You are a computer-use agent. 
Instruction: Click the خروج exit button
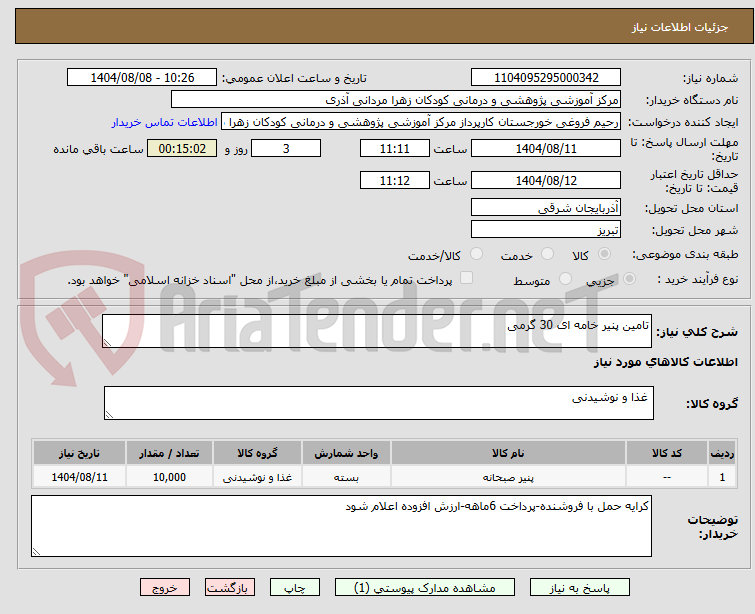(165, 588)
